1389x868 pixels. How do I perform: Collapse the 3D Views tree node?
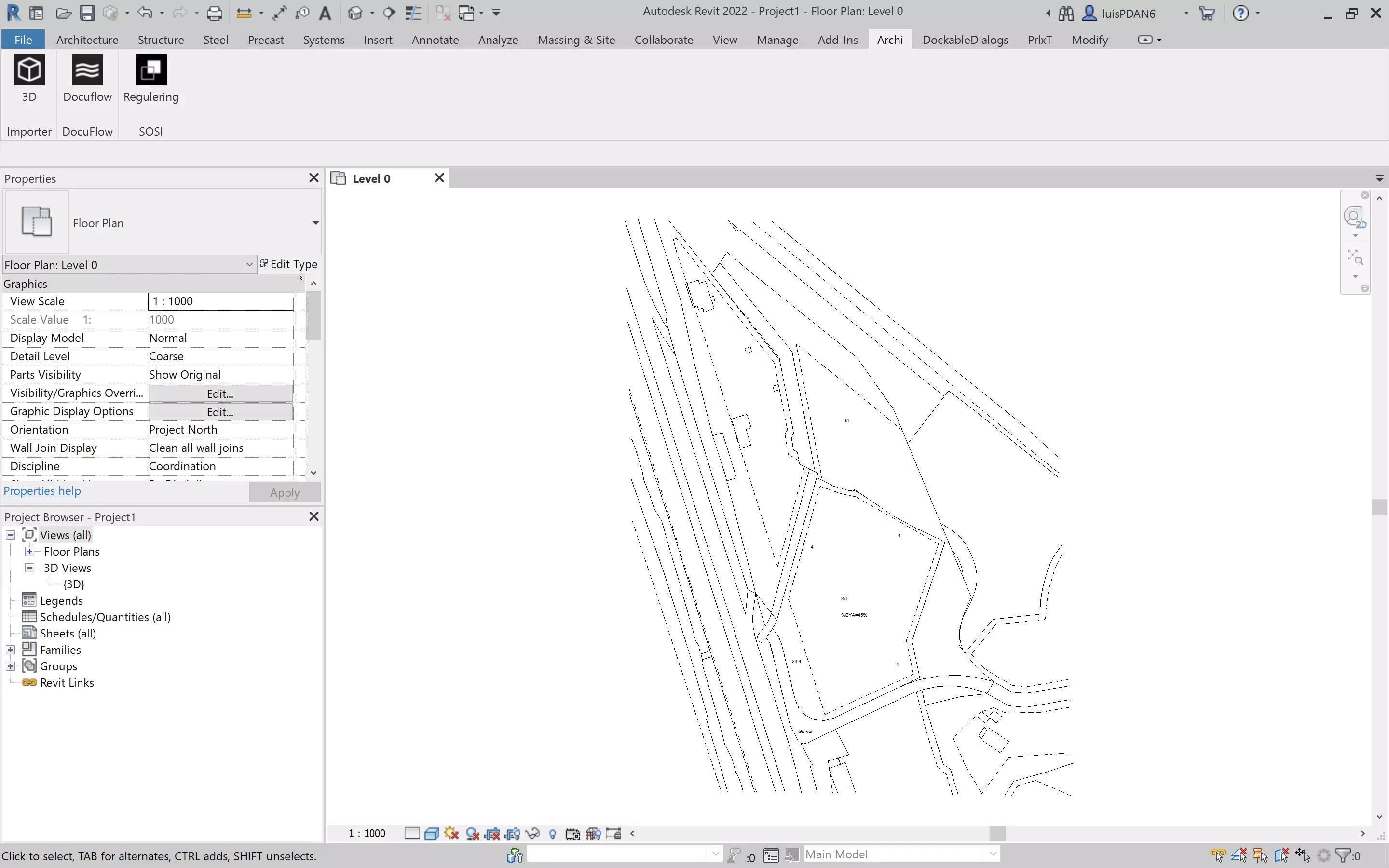pos(29,568)
